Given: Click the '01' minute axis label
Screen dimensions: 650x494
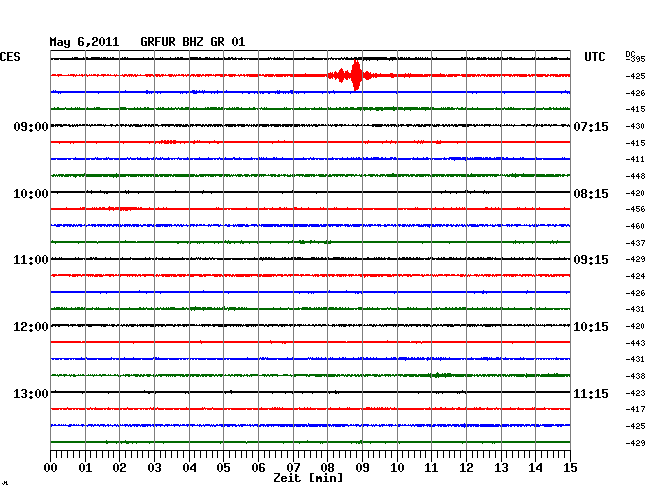Looking at the screenshot, I should click(x=85, y=467).
